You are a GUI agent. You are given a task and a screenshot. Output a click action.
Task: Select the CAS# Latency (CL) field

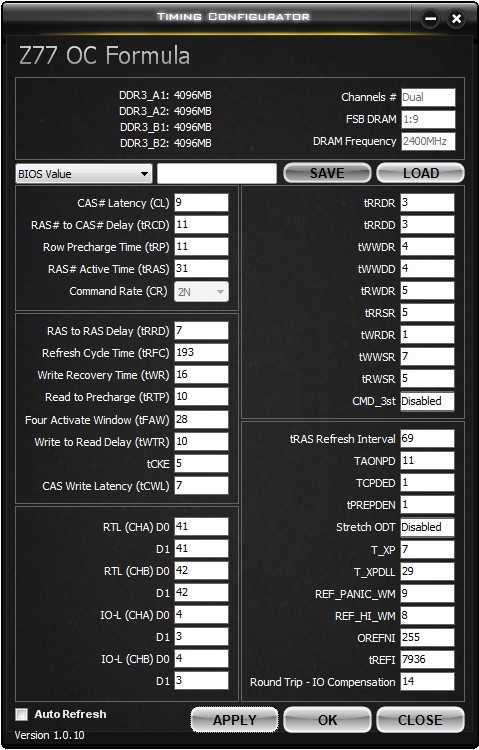click(x=201, y=202)
